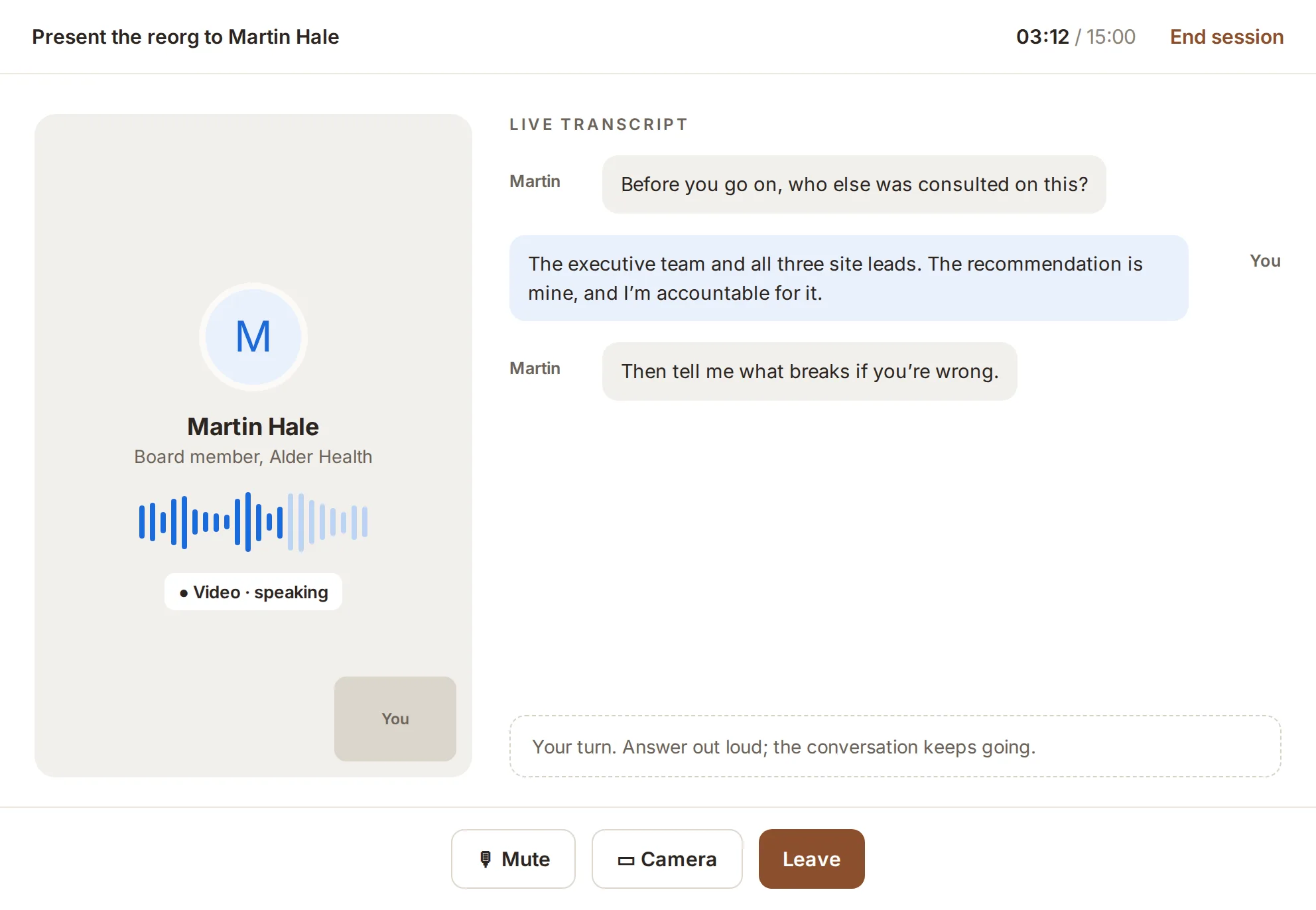
Task: Click the 'Present the reorg to Martin Hale' title
Action: [x=186, y=36]
